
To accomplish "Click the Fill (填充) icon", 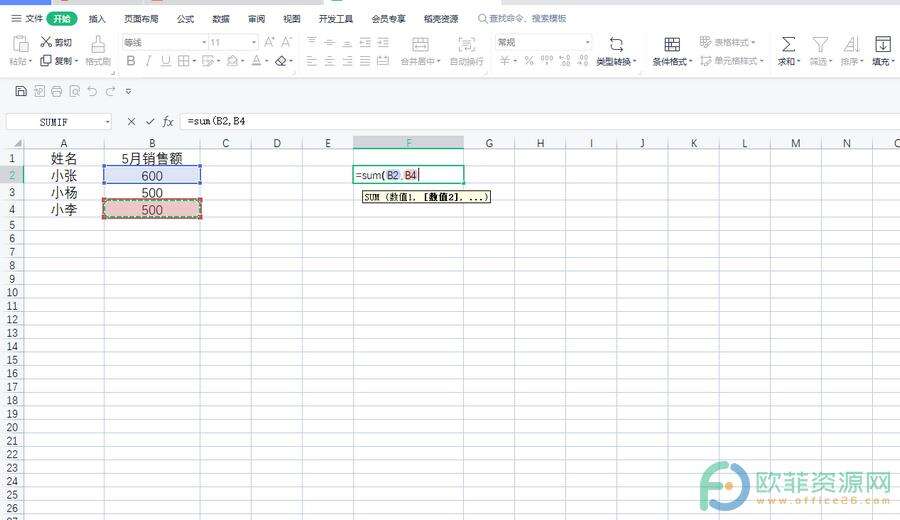I will (882, 44).
